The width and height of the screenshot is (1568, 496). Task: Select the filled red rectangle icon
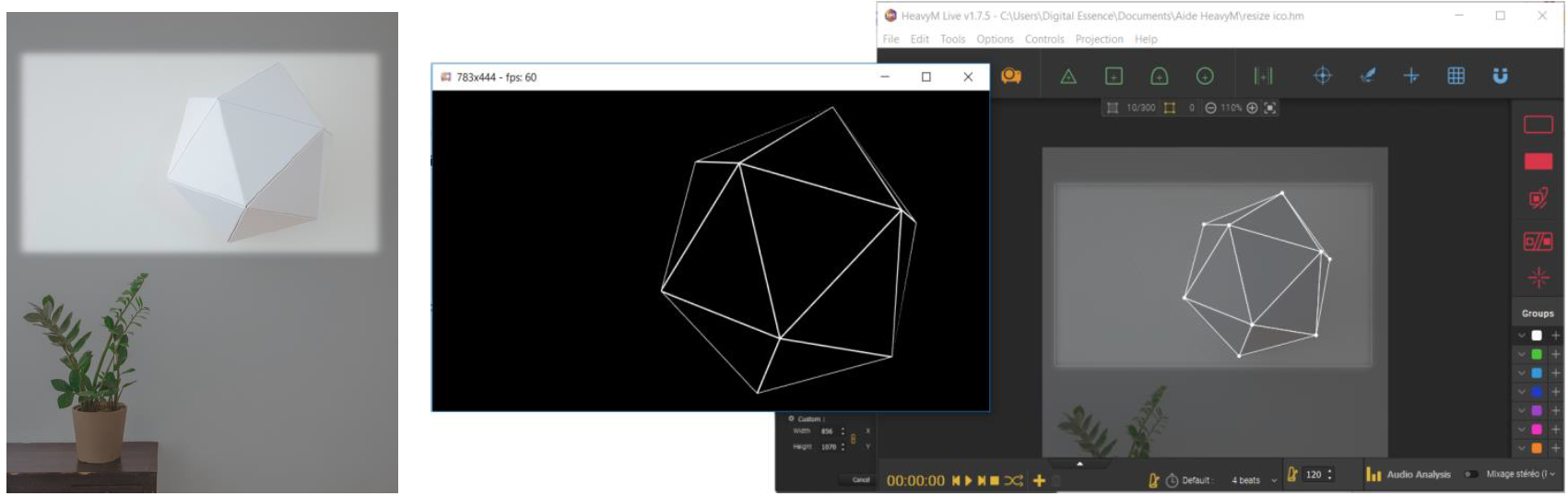pyautogui.click(x=1538, y=161)
